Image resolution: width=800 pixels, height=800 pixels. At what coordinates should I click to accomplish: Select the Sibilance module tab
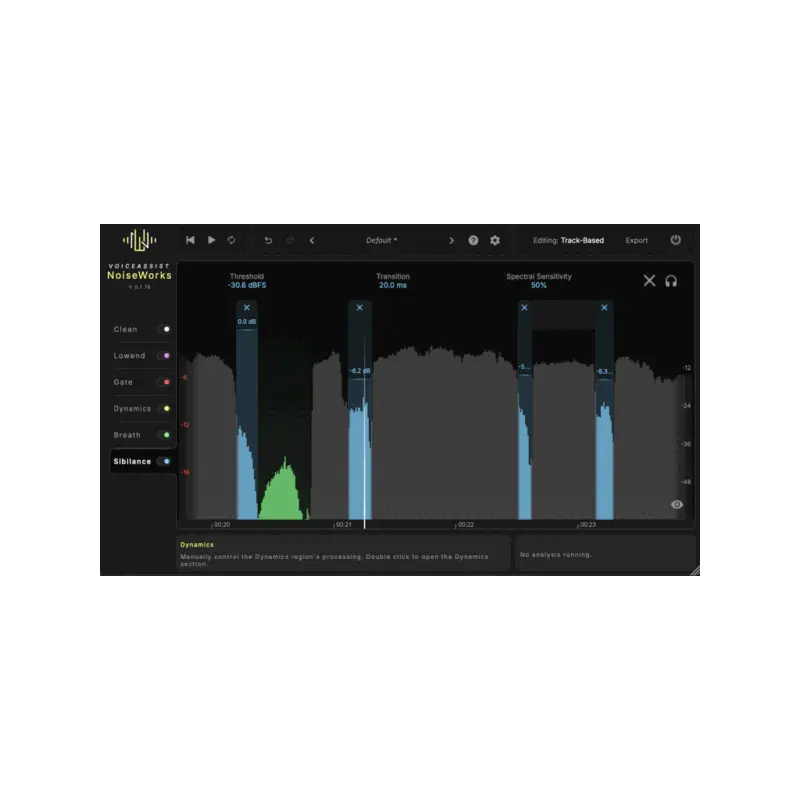pos(132,462)
